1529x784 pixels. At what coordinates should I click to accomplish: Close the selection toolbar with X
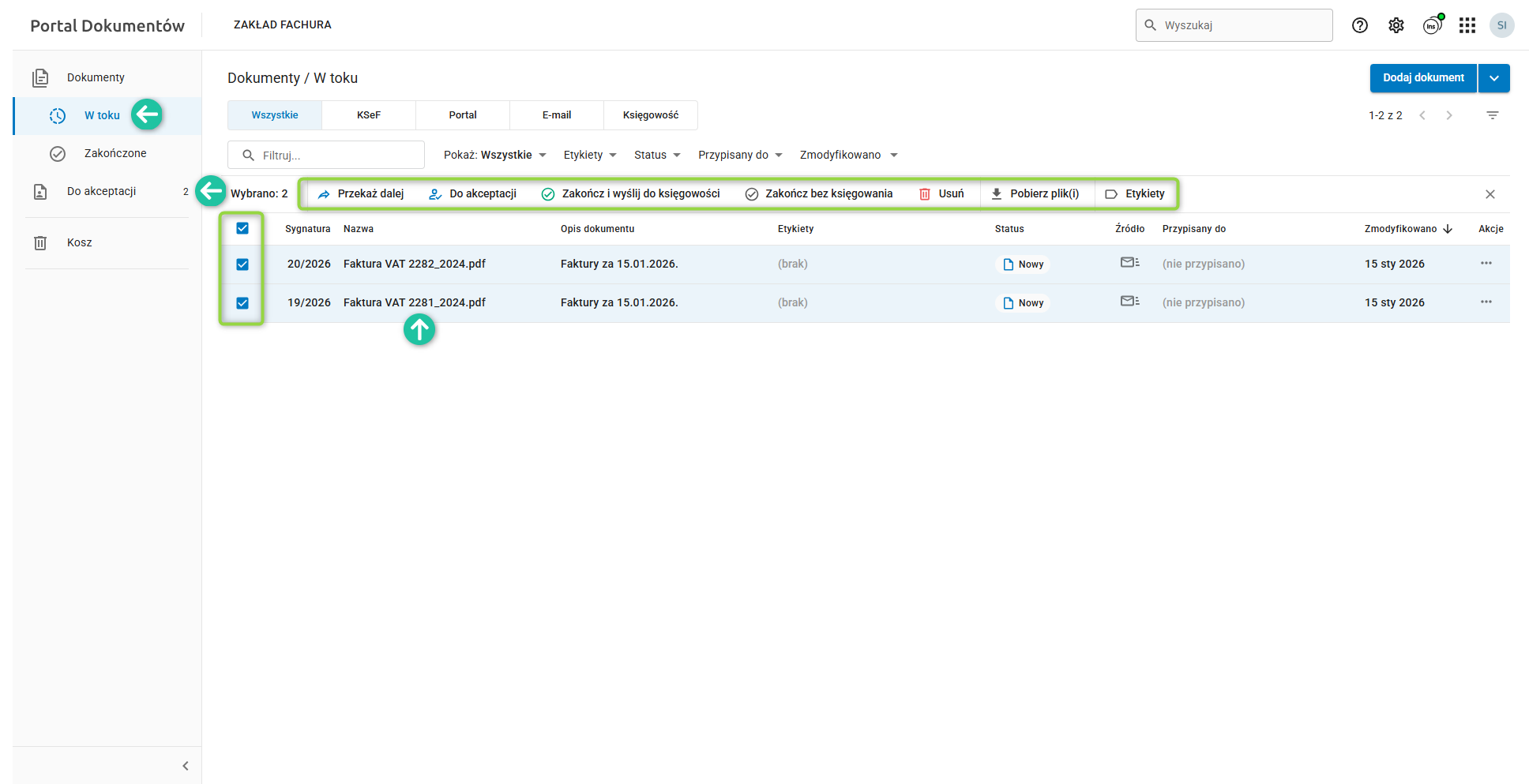tap(1490, 194)
